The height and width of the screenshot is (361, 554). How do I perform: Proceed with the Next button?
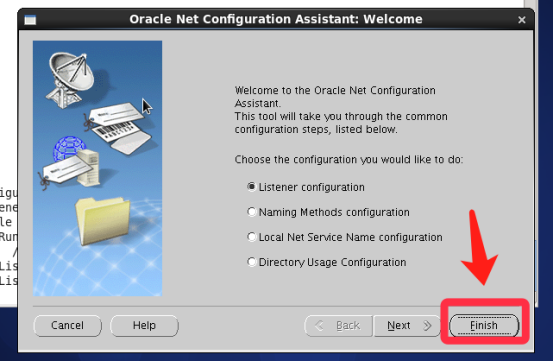coord(407,325)
